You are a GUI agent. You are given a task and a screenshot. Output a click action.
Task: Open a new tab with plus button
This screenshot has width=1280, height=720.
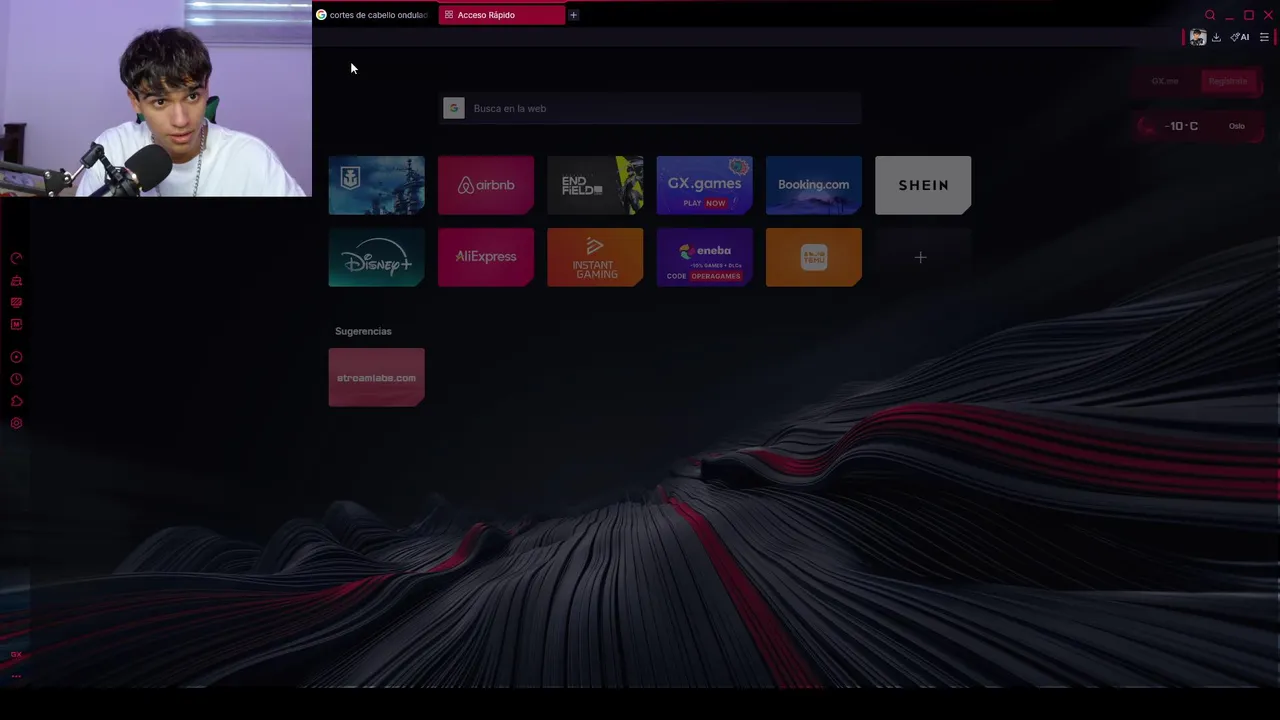(573, 15)
